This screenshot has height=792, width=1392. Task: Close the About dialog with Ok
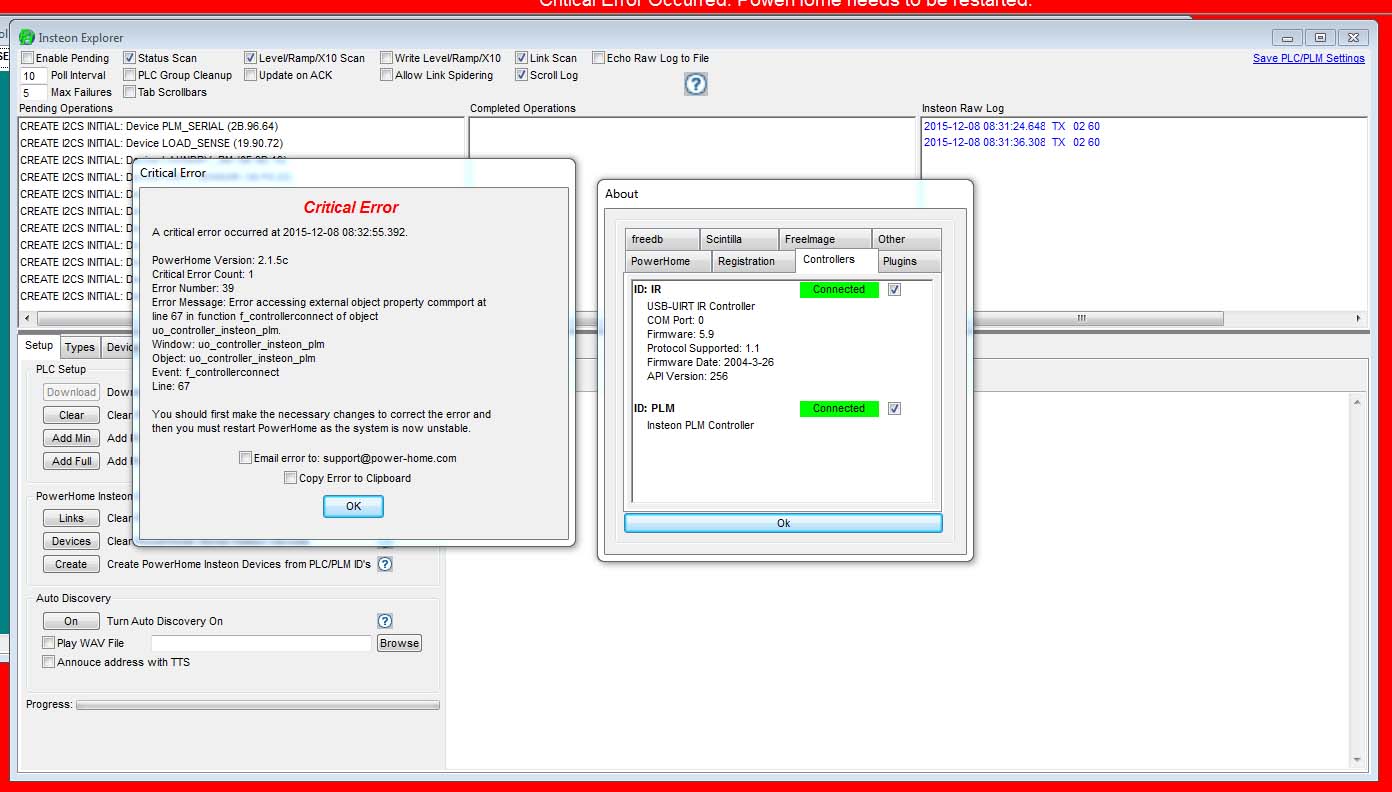tap(783, 523)
